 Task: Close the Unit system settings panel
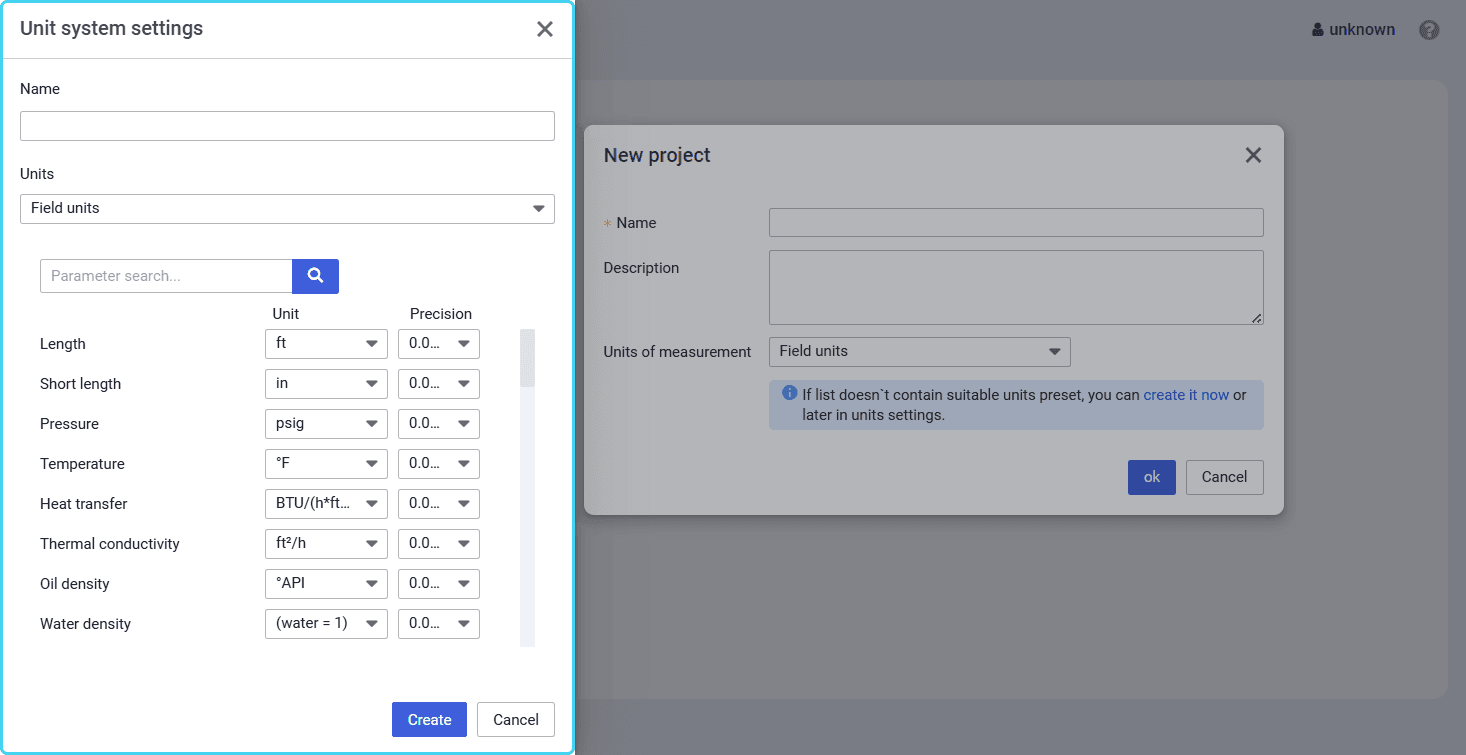(544, 29)
